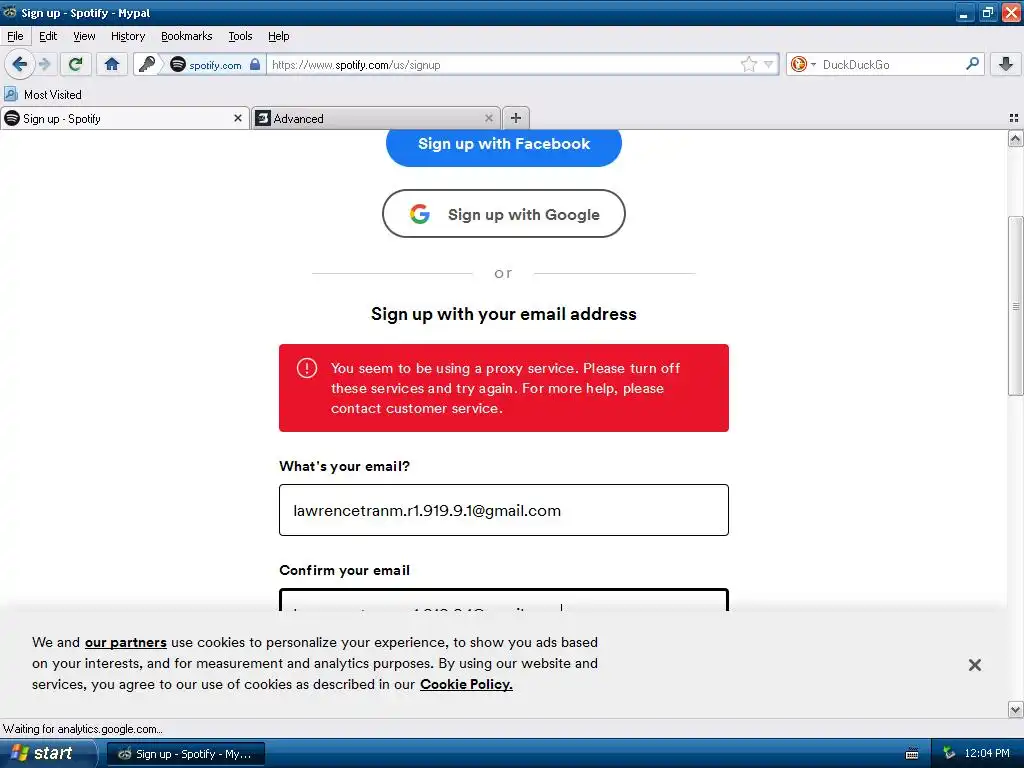Image resolution: width=1024 pixels, height=768 pixels.
Task: Click the Most Visited bookmarks folder
Action: 43,95
